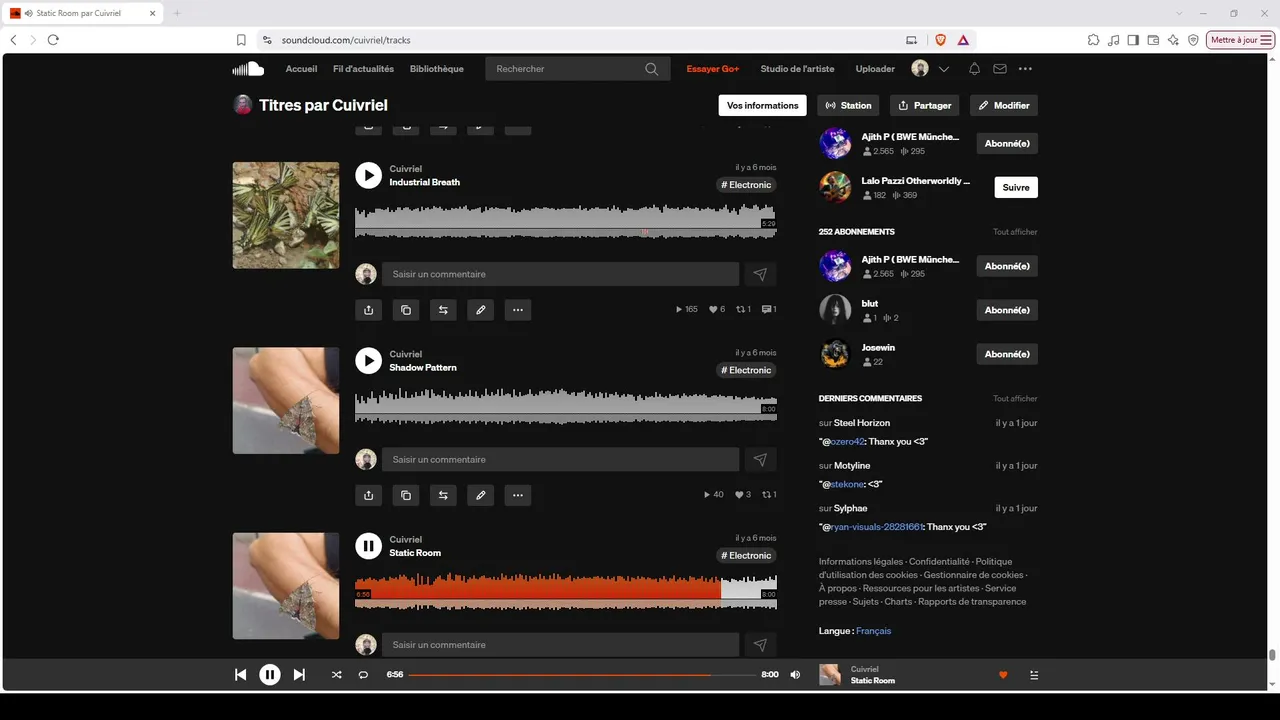Click the SoundCloud logo

[248, 69]
